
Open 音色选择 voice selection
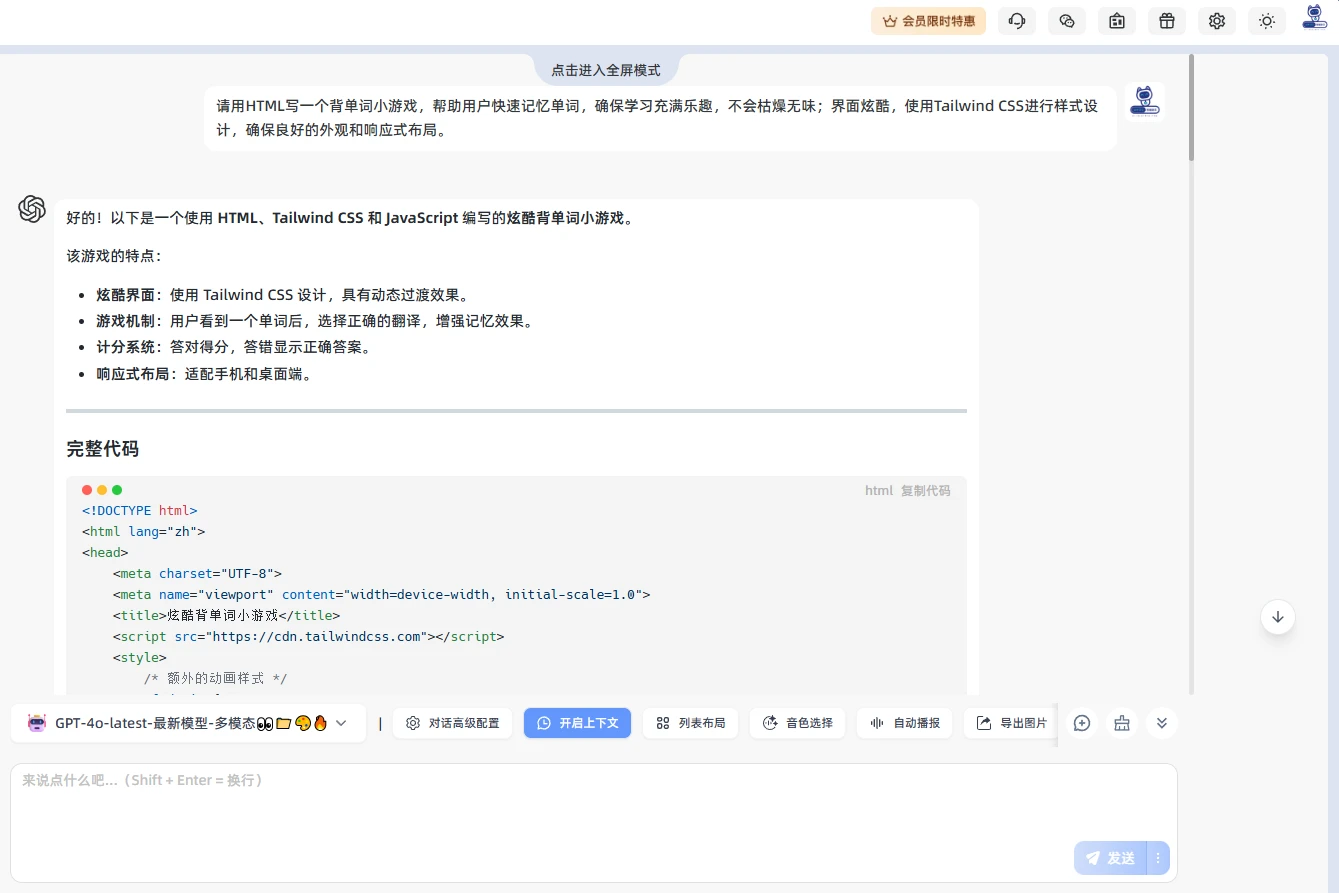coord(798,723)
